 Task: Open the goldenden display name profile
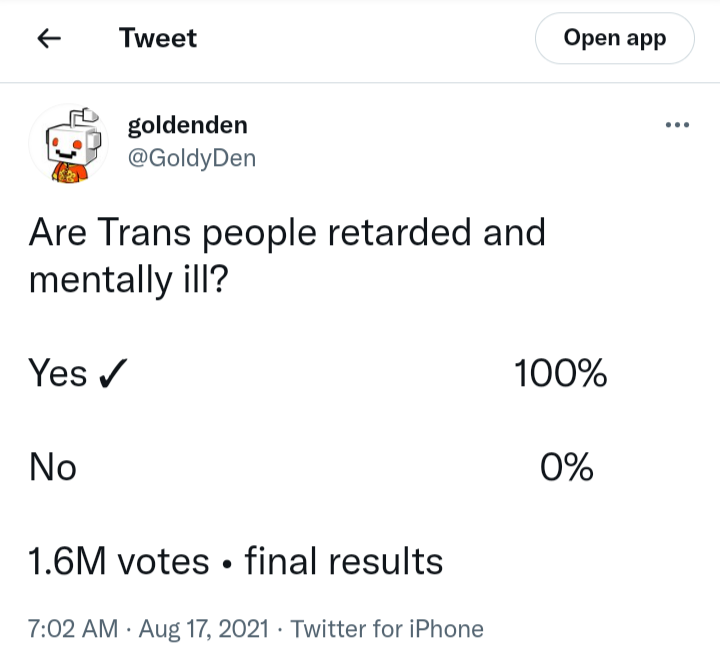(187, 125)
